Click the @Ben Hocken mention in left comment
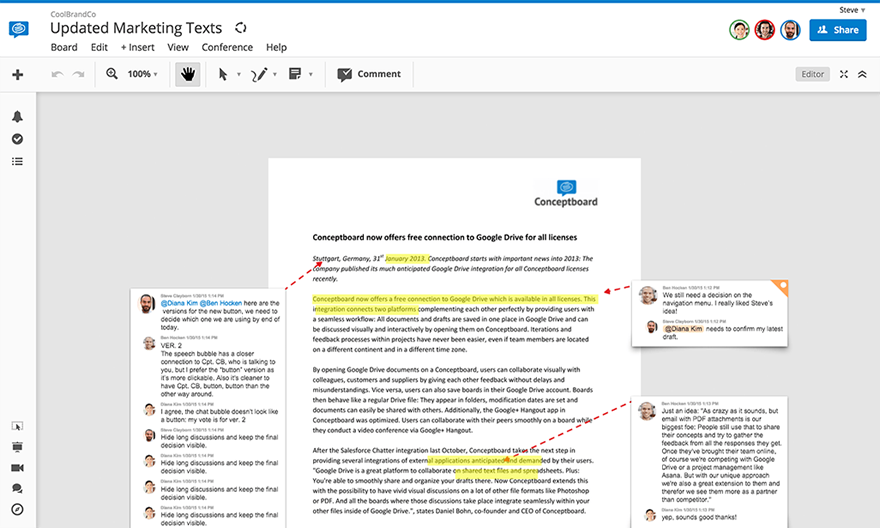Screen dimensions: 880x528 (221, 303)
